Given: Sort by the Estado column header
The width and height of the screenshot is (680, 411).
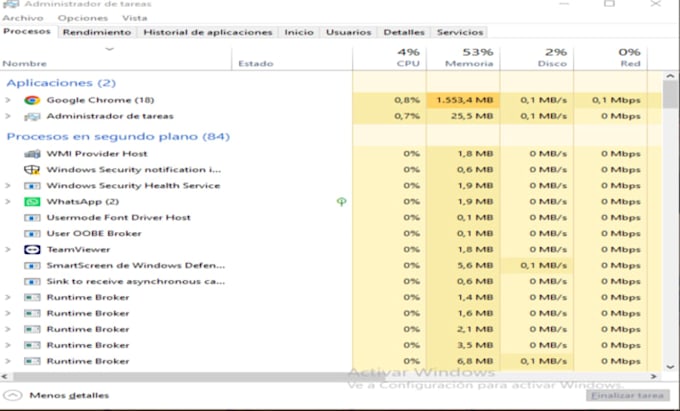Looking at the screenshot, I should pyautogui.click(x=292, y=59).
